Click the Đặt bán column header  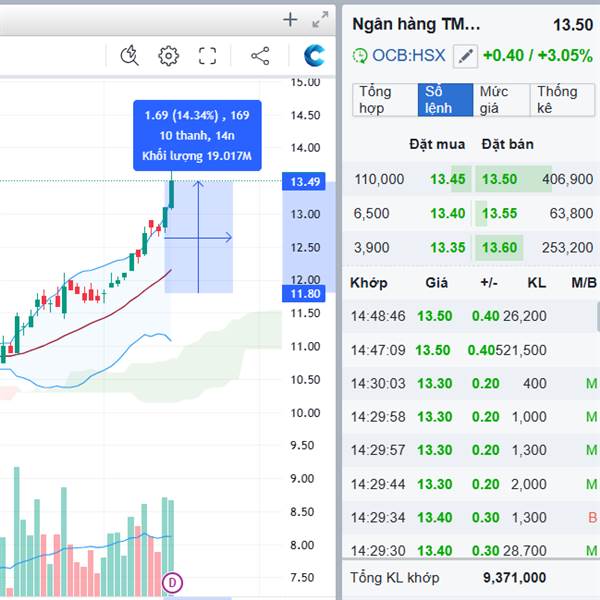click(507, 144)
